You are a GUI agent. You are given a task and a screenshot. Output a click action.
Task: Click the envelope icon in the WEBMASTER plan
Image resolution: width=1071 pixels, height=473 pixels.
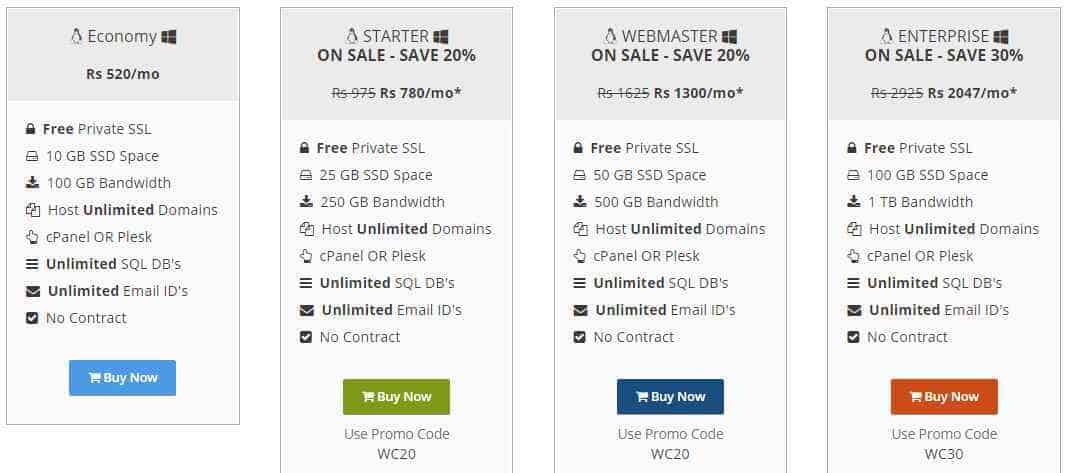[580, 310]
